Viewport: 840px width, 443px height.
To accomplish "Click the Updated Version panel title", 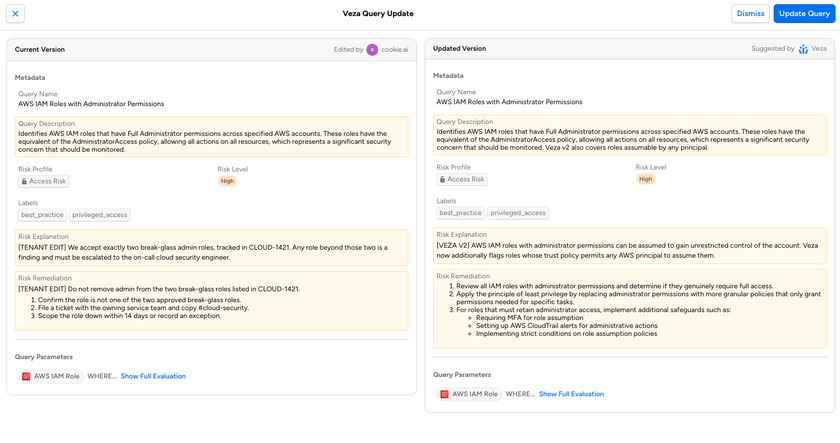I will point(460,48).
